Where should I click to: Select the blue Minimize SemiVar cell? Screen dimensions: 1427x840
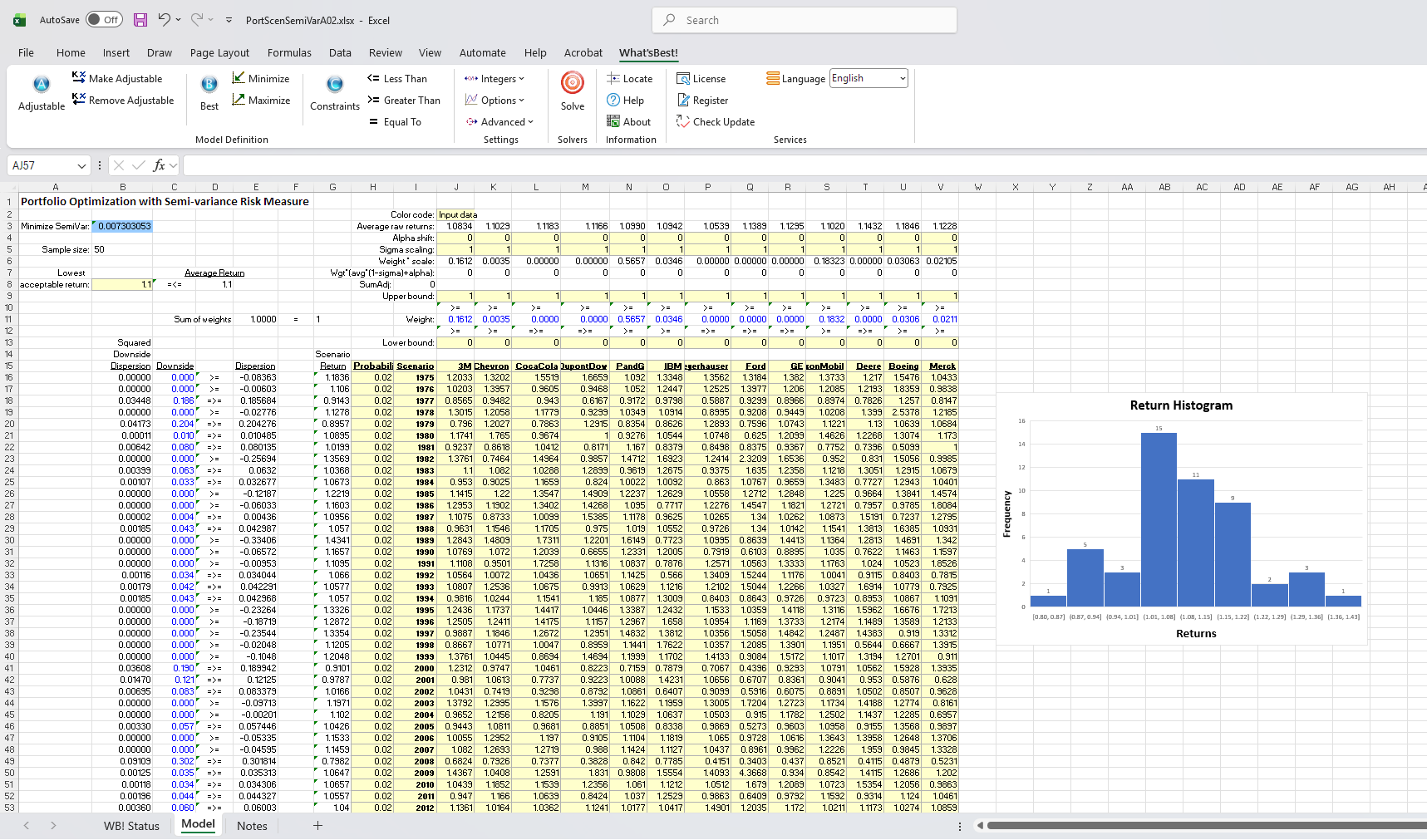122,226
